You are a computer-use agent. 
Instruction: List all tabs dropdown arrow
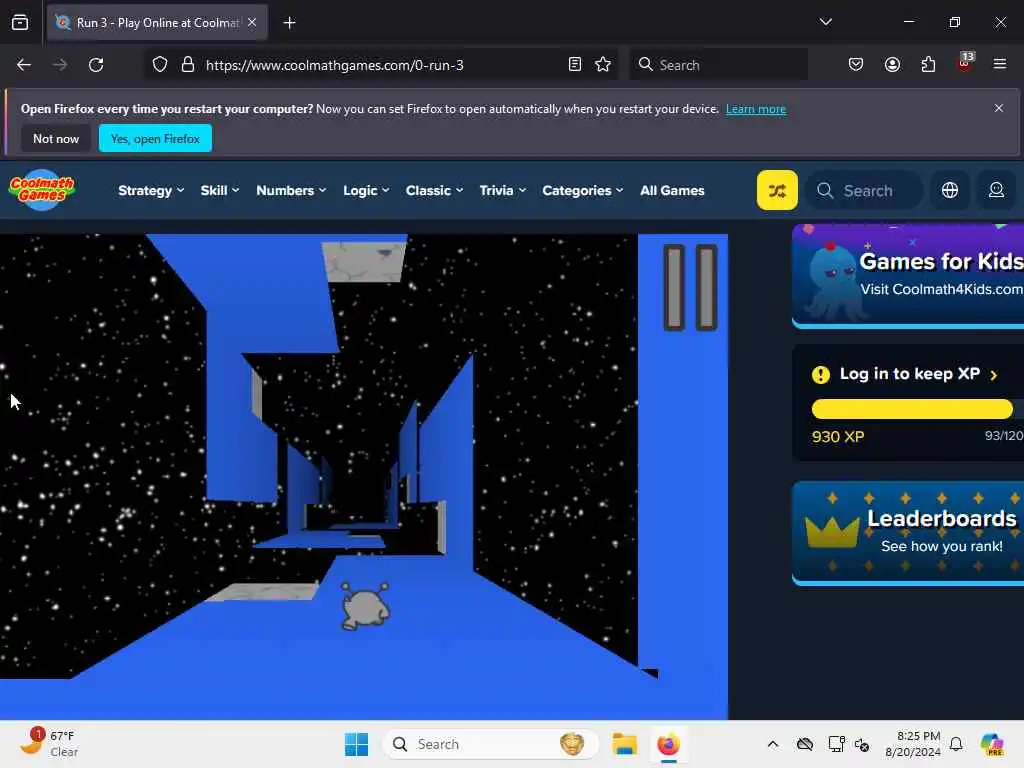point(826,22)
